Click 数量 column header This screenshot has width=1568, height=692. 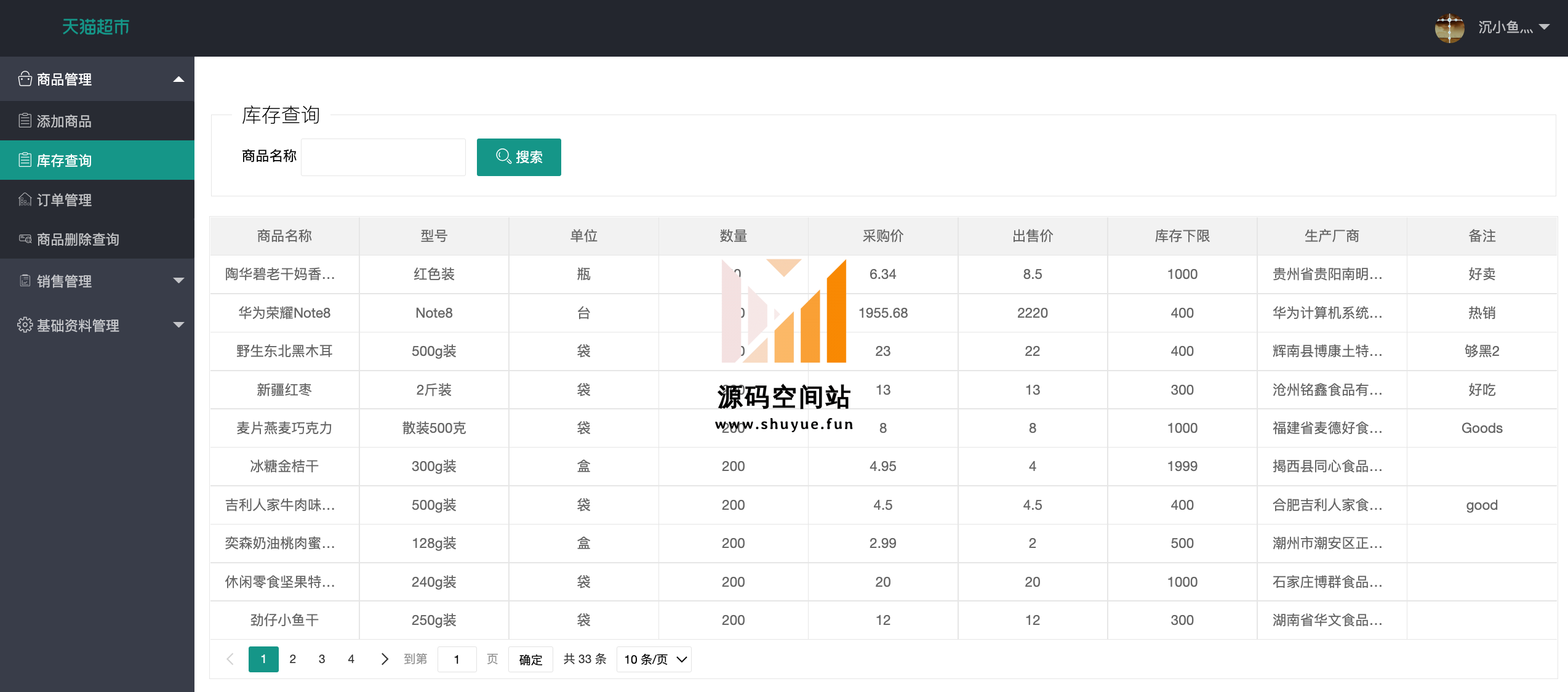pyautogui.click(x=733, y=236)
